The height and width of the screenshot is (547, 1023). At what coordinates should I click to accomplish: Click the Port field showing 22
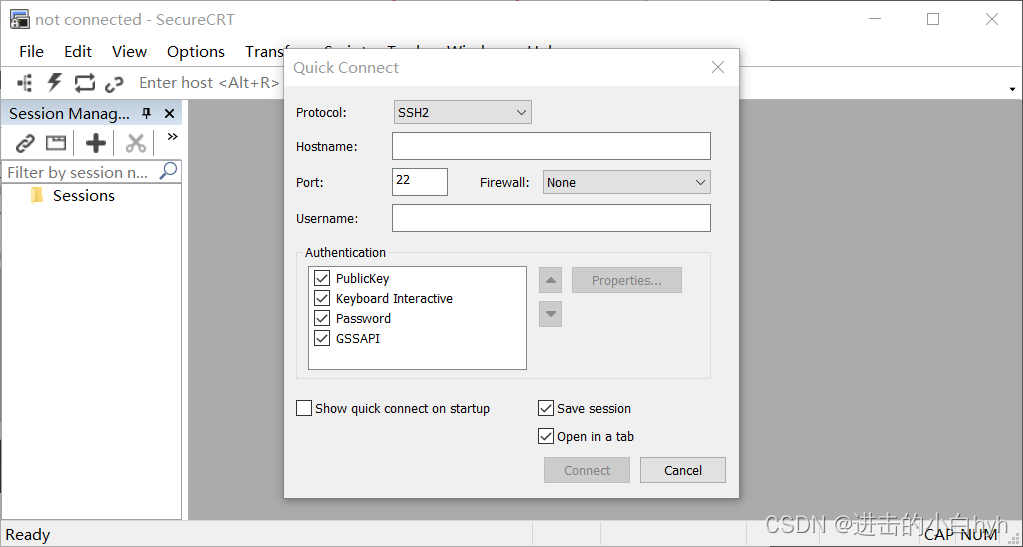click(x=420, y=182)
